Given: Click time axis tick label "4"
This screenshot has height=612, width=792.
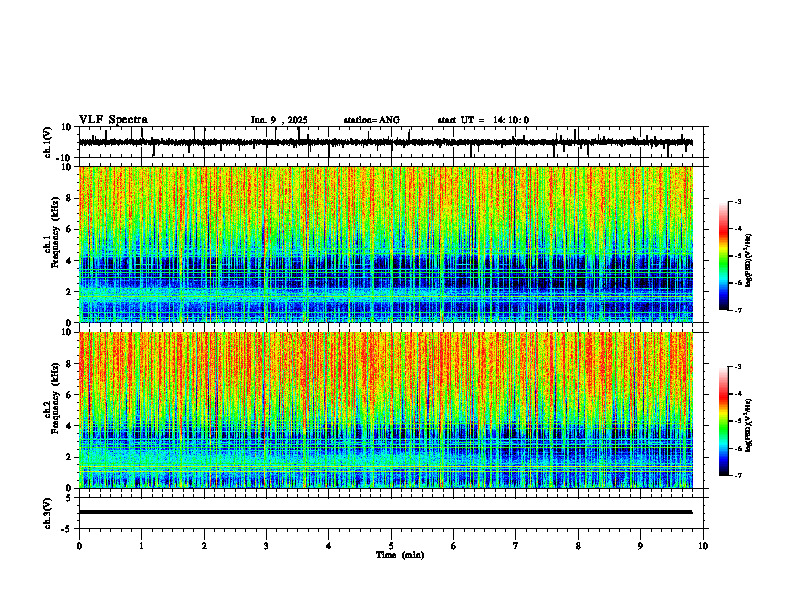Looking at the screenshot, I should (x=329, y=546).
